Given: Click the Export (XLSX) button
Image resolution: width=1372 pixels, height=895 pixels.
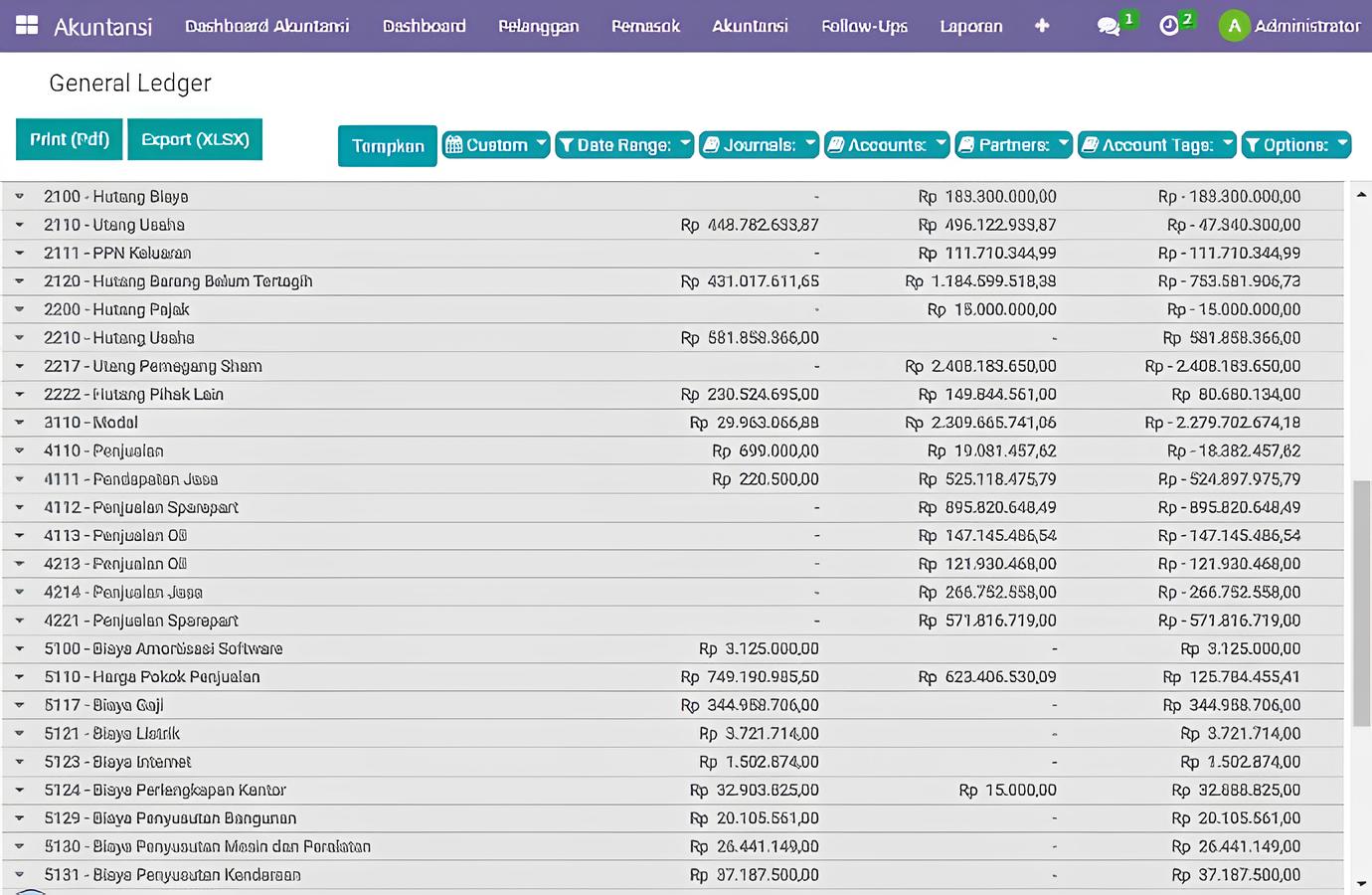Looking at the screenshot, I should [x=195, y=139].
